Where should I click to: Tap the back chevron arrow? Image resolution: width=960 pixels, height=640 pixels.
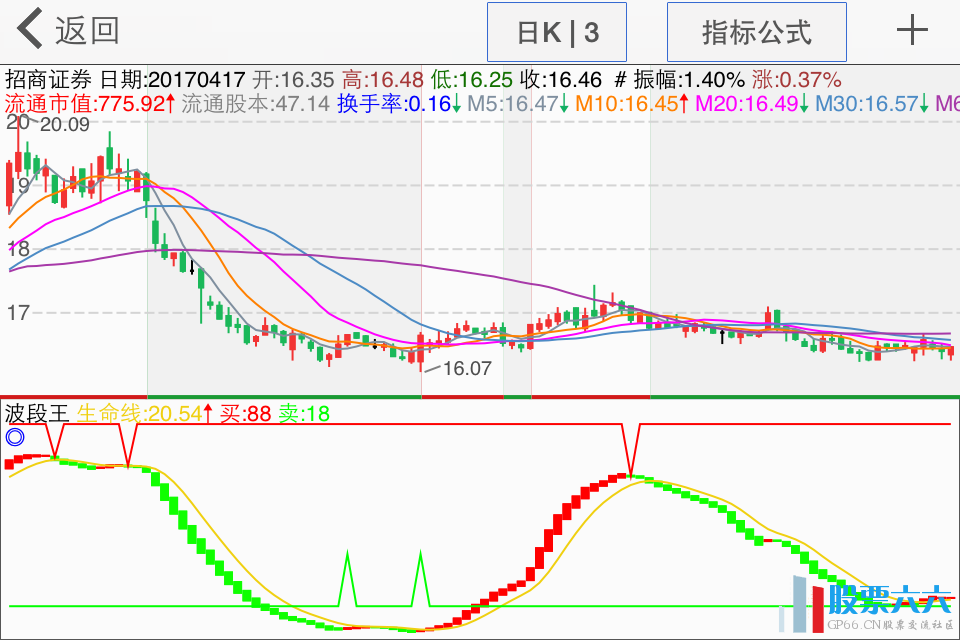(30, 30)
